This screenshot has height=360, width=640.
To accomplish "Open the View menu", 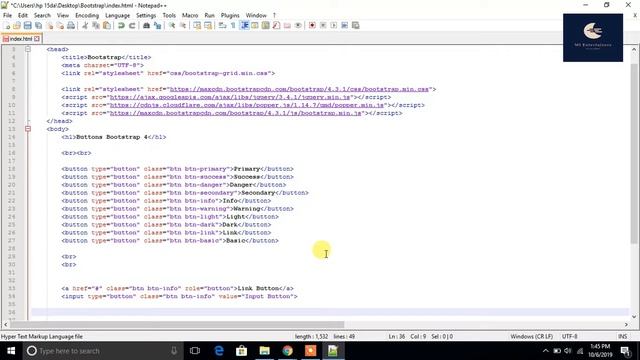I will 62,15.
